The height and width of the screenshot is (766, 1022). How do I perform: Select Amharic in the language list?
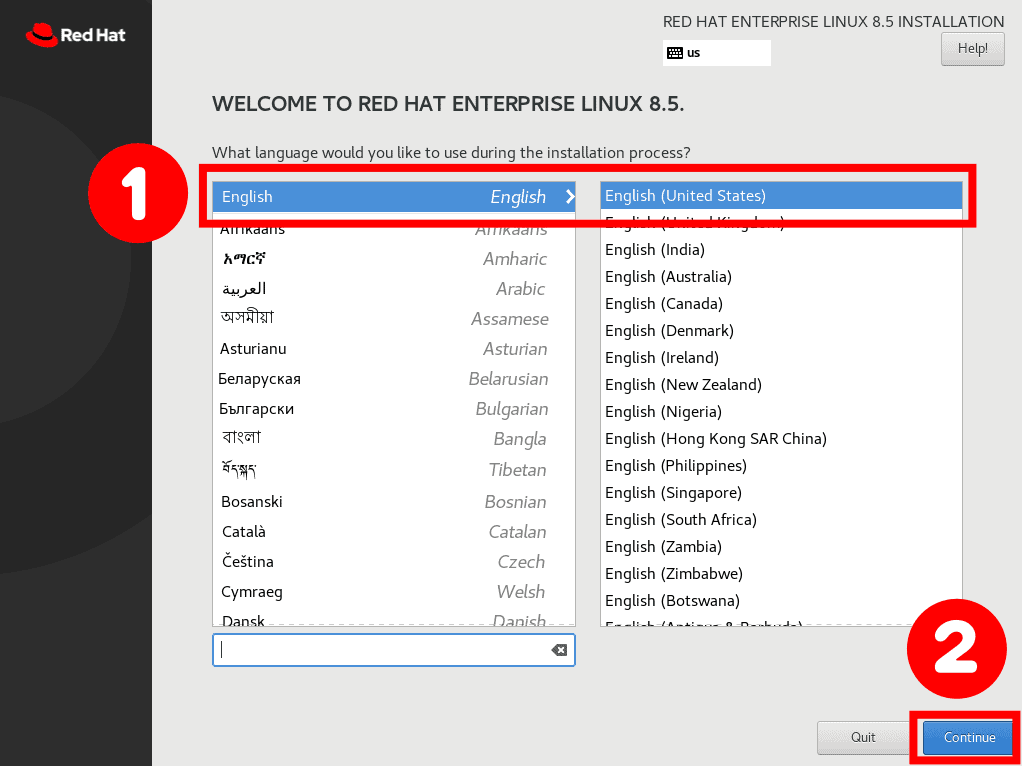pyautogui.click(x=394, y=259)
